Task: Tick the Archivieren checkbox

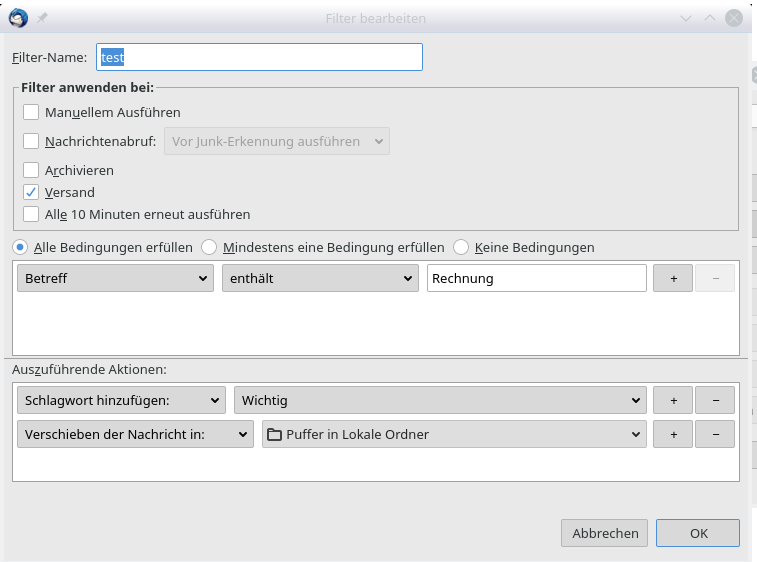Action: tap(31, 171)
